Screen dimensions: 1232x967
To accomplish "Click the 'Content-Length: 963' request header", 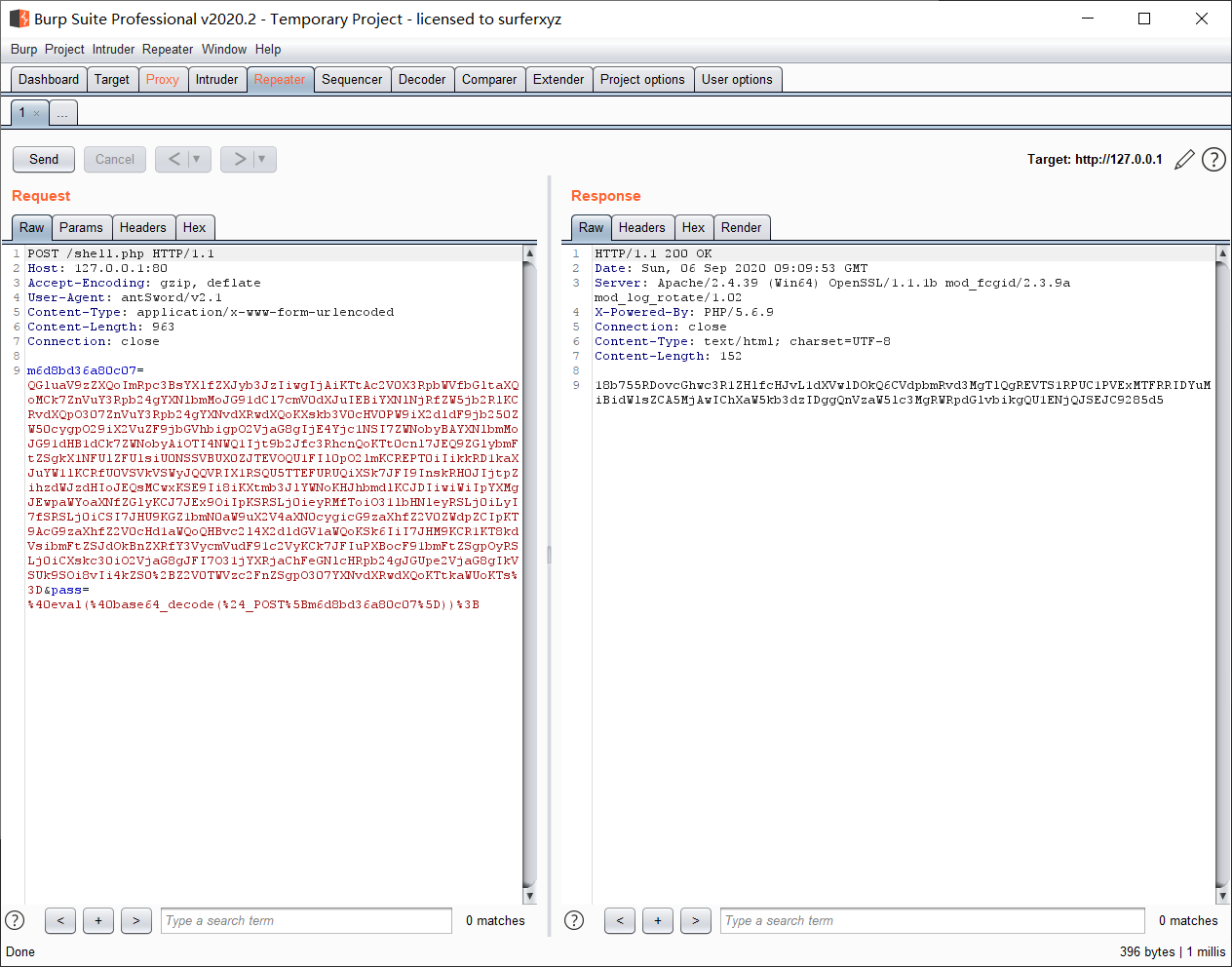I will [101, 327].
